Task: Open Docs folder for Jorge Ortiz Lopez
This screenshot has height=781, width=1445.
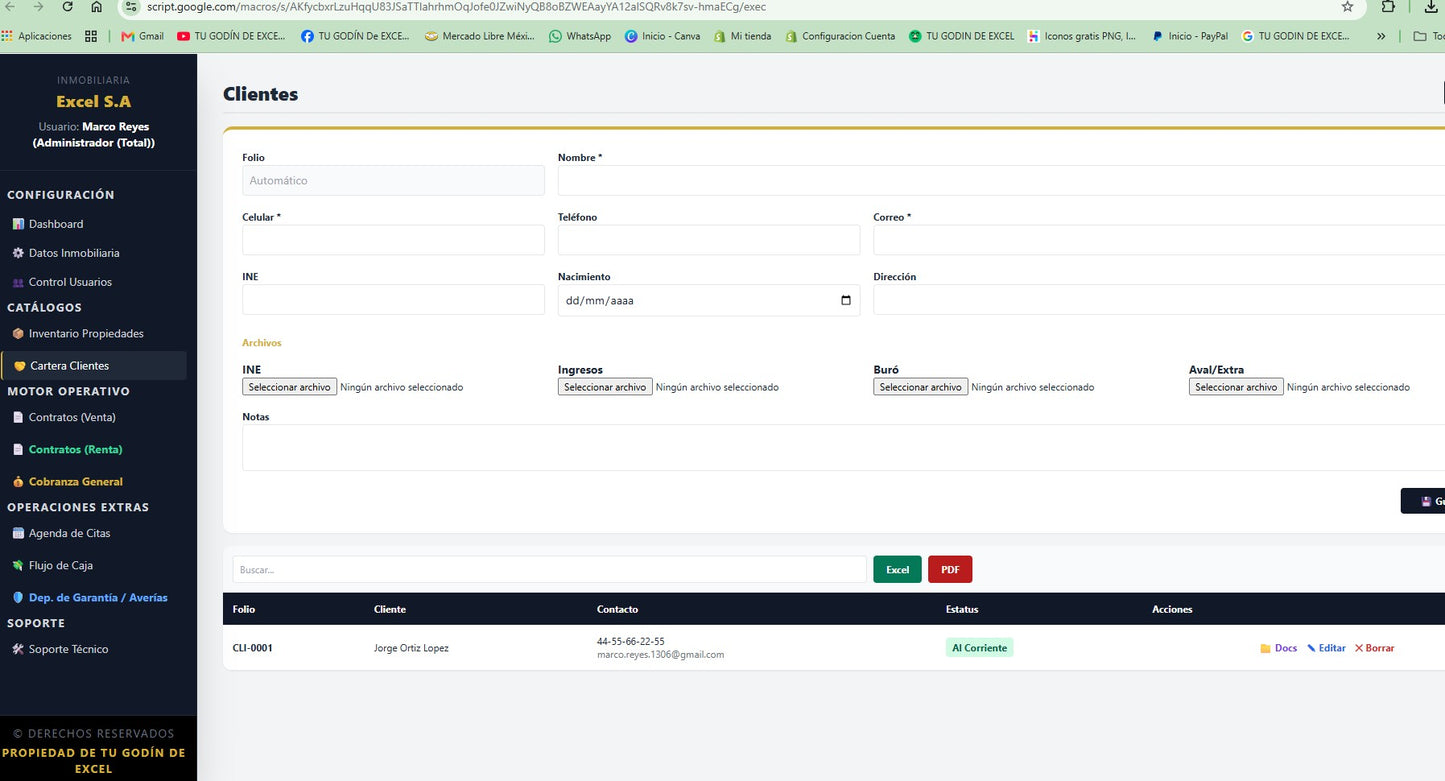Action: [x=1279, y=648]
